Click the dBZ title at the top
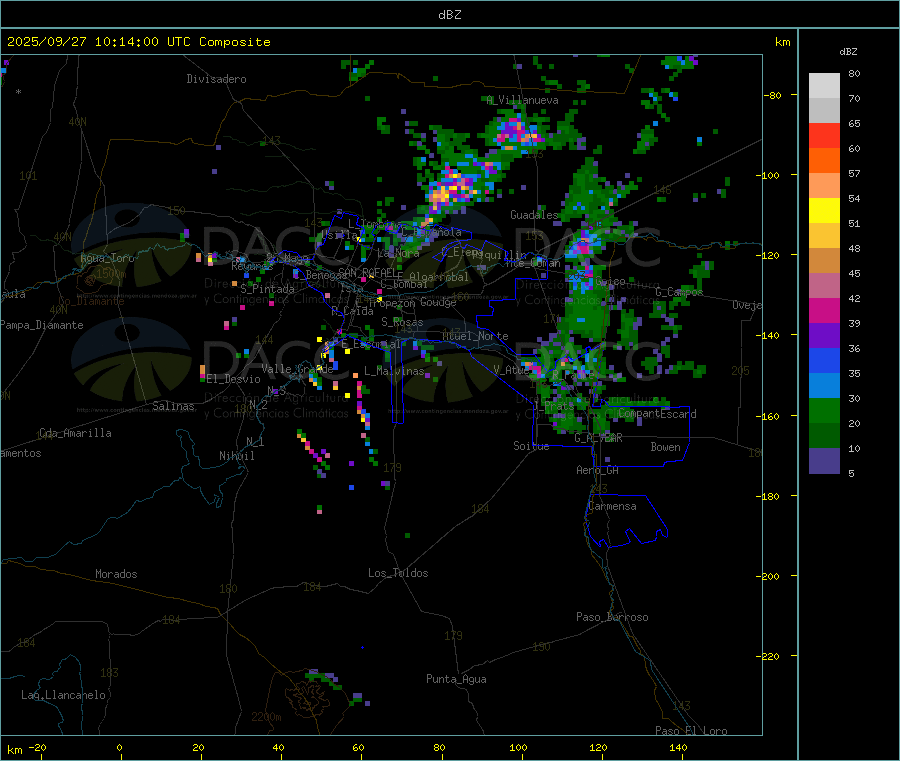This screenshot has width=900, height=761. tap(449, 15)
